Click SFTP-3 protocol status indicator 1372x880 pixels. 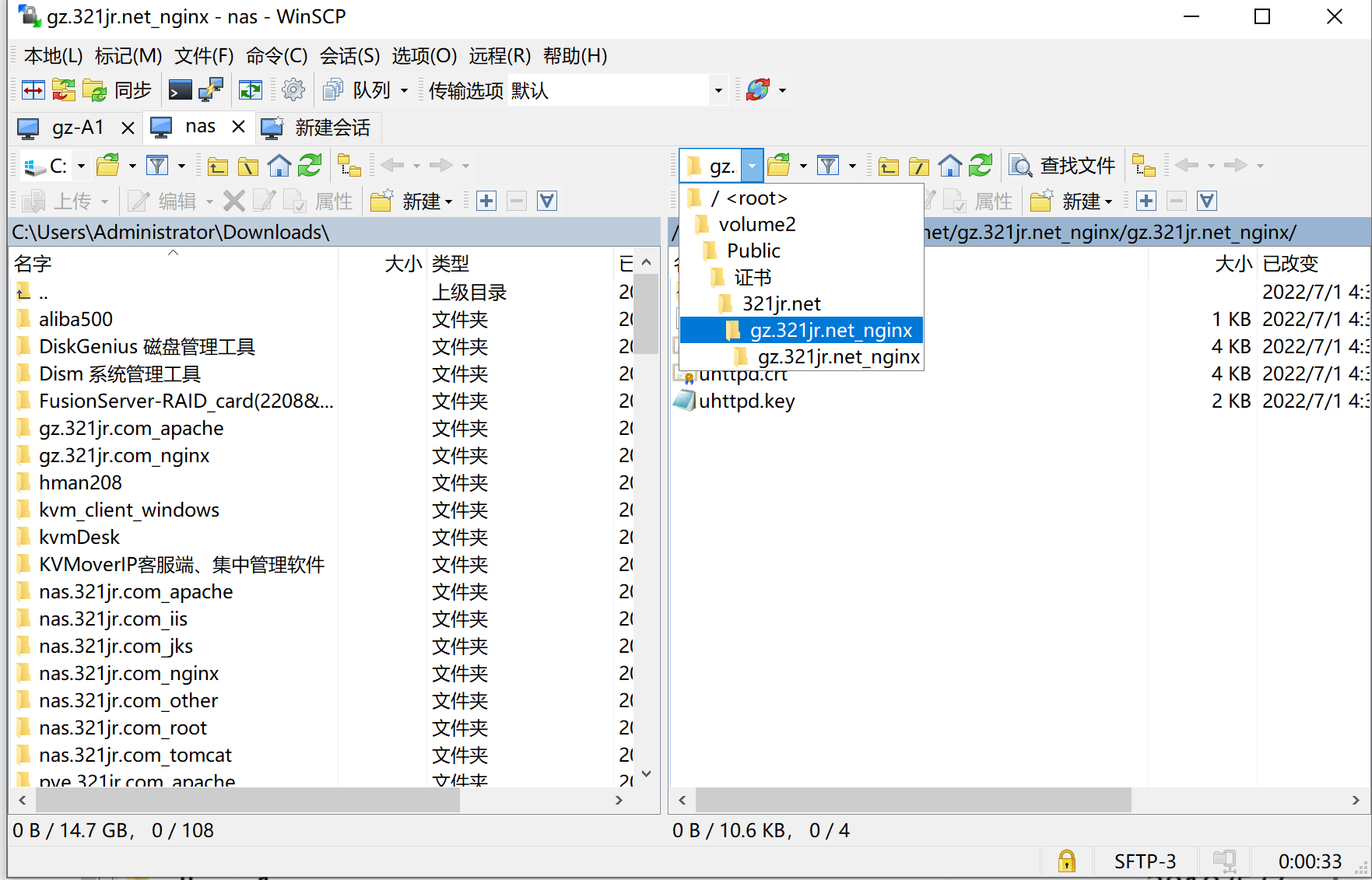point(1145,861)
